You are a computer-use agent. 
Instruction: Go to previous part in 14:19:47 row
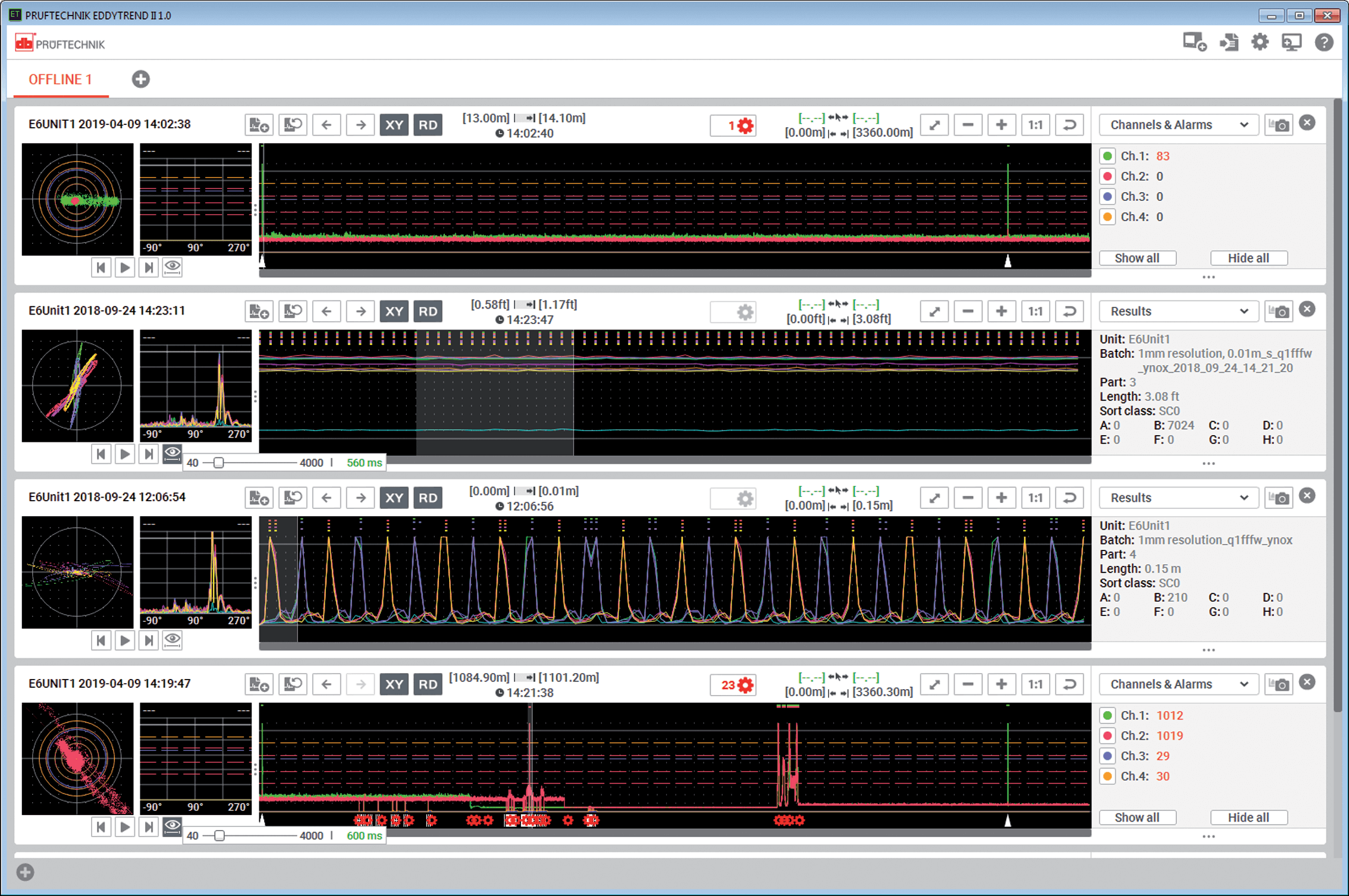pos(327,684)
